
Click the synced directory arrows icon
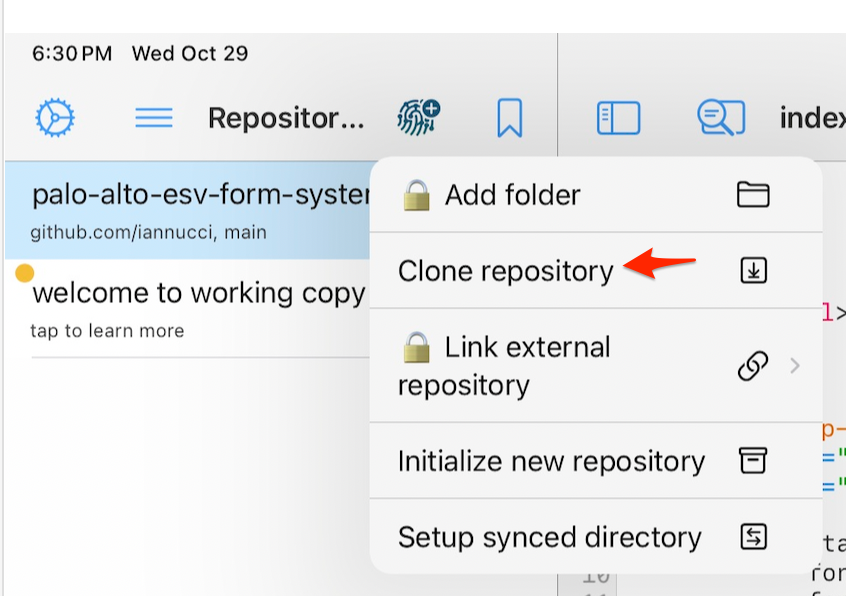(752, 537)
